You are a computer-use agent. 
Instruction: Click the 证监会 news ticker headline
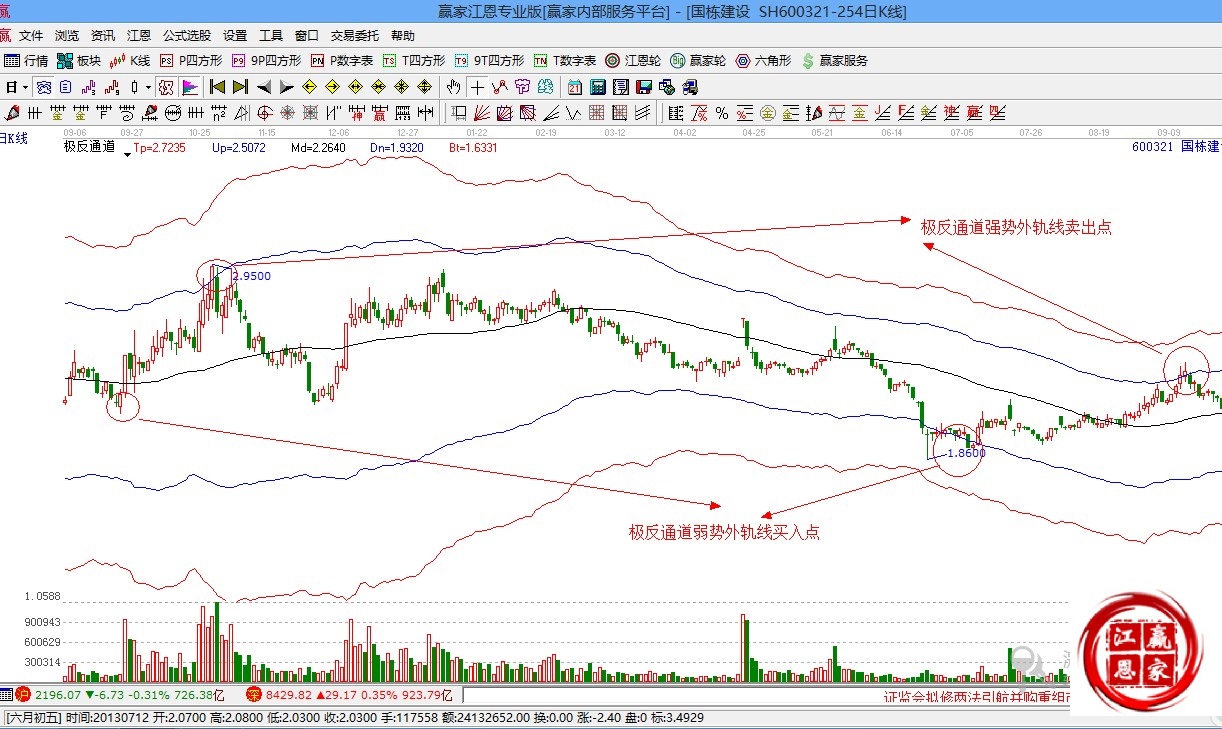975,697
